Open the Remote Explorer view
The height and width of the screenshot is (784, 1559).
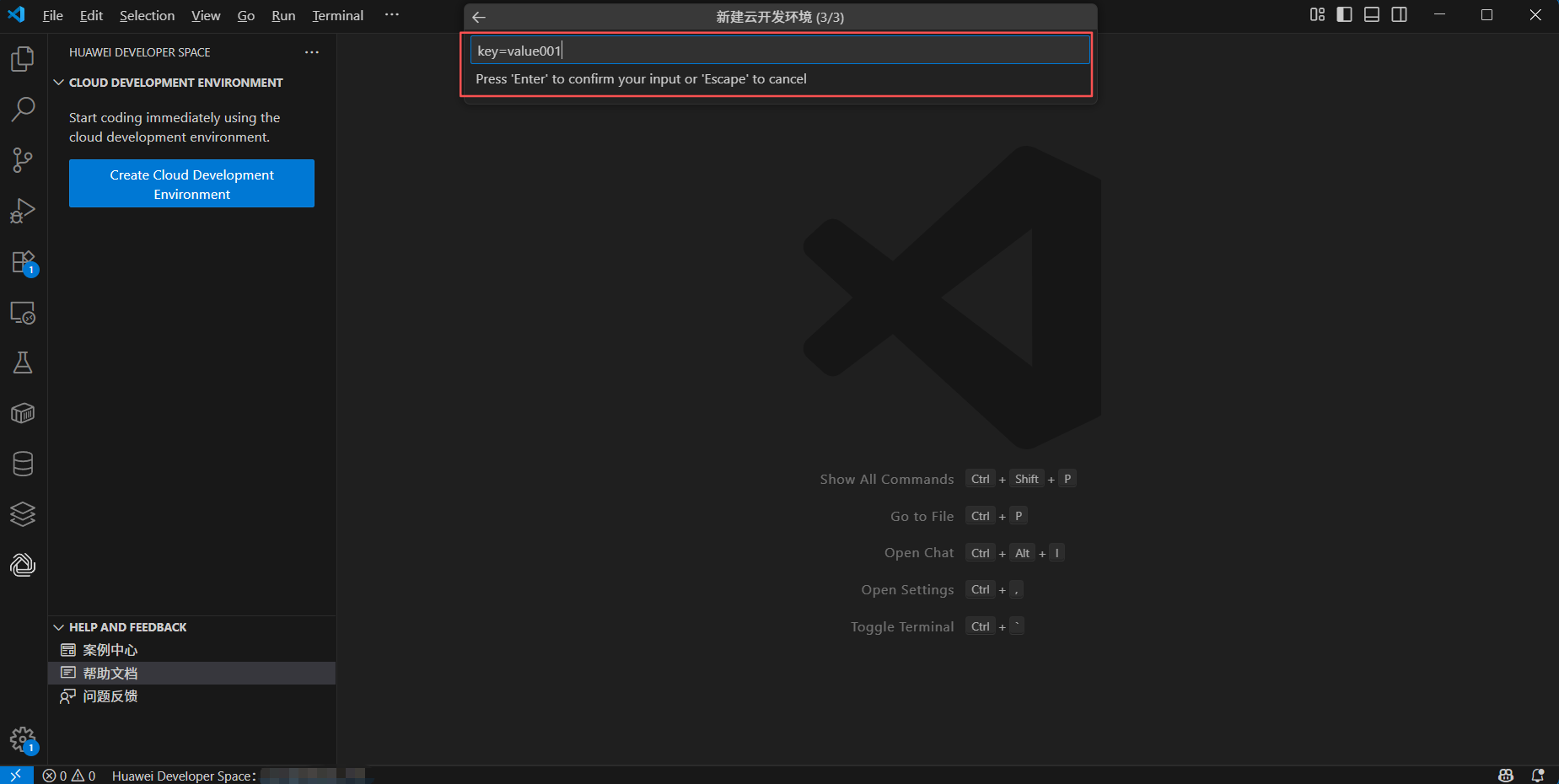(23, 313)
